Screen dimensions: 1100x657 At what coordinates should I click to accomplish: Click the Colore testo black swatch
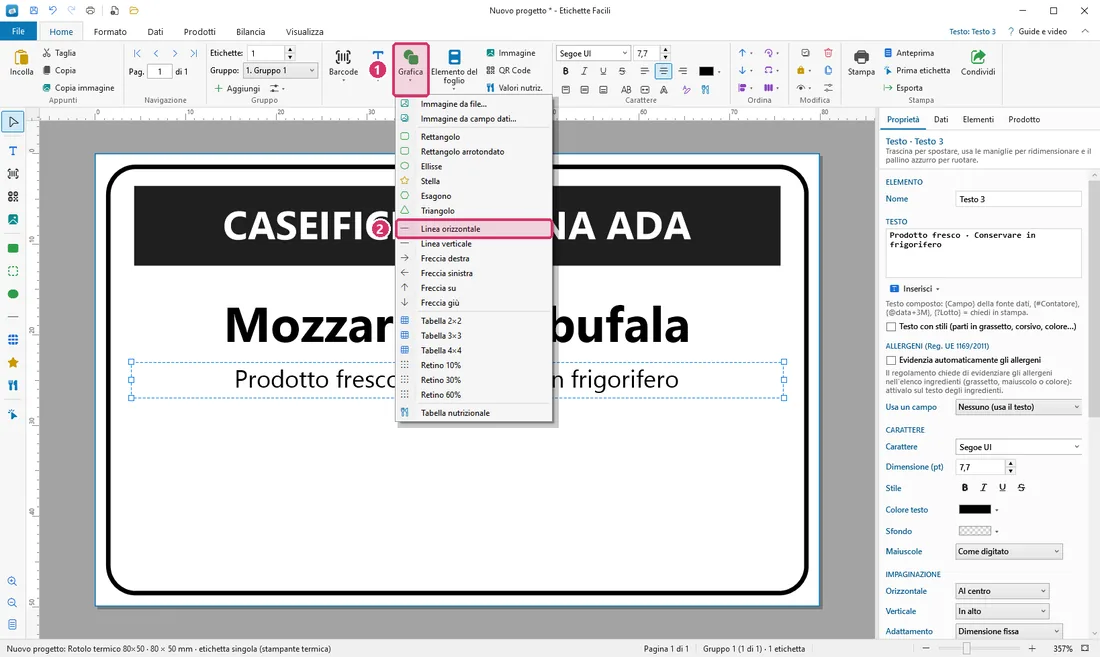pos(974,510)
